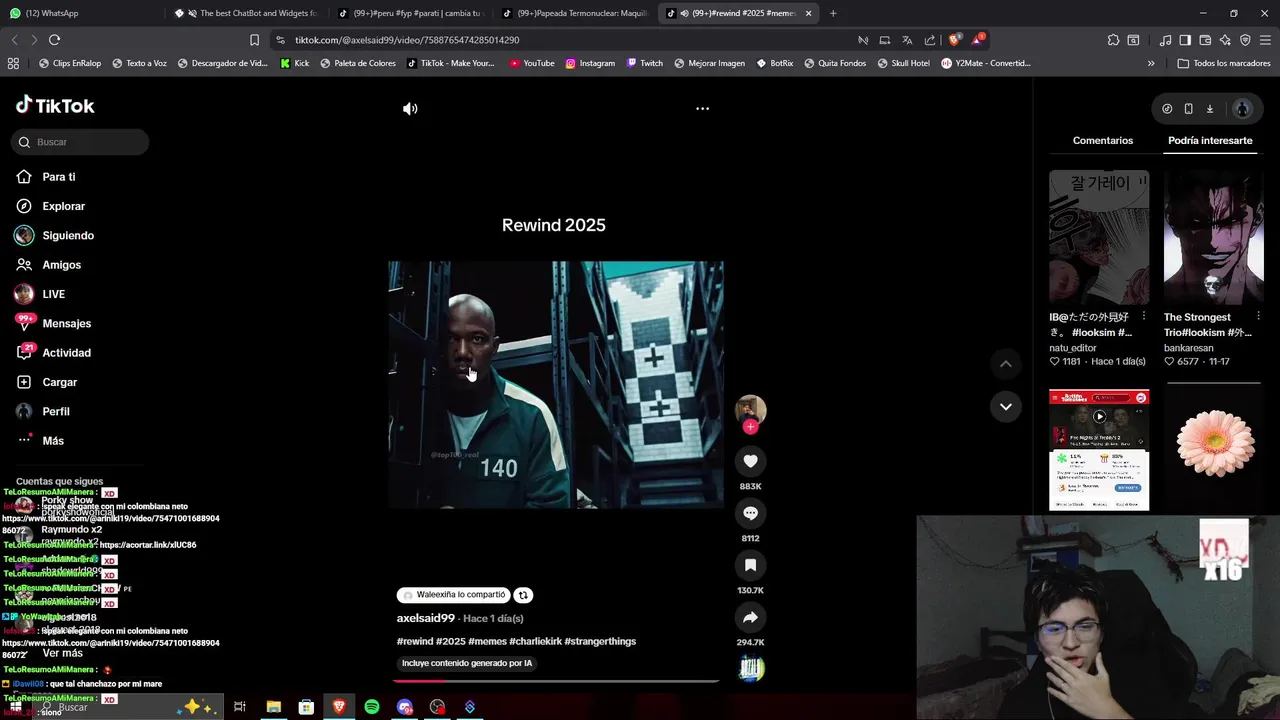1280x720 pixels.
Task: Click the repost icon beside Waleexiña
Action: point(523,595)
